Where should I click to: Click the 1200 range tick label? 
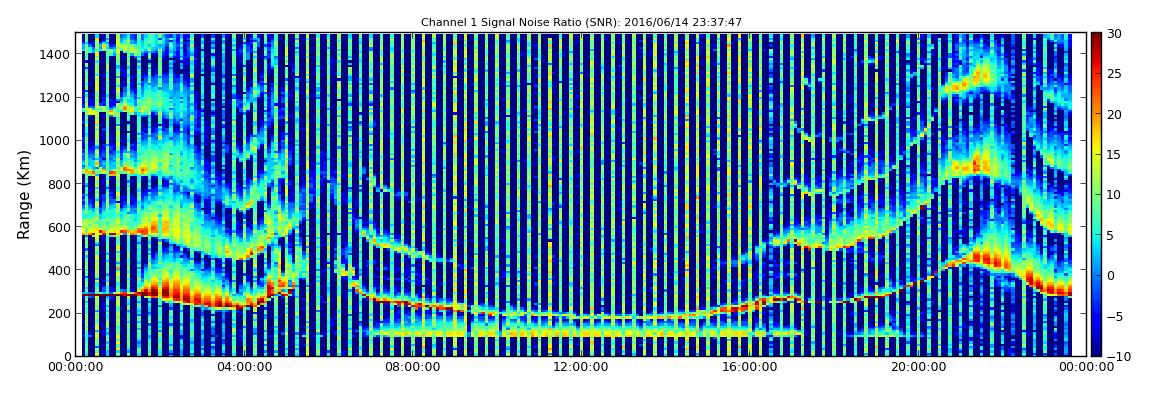tap(56, 98)
